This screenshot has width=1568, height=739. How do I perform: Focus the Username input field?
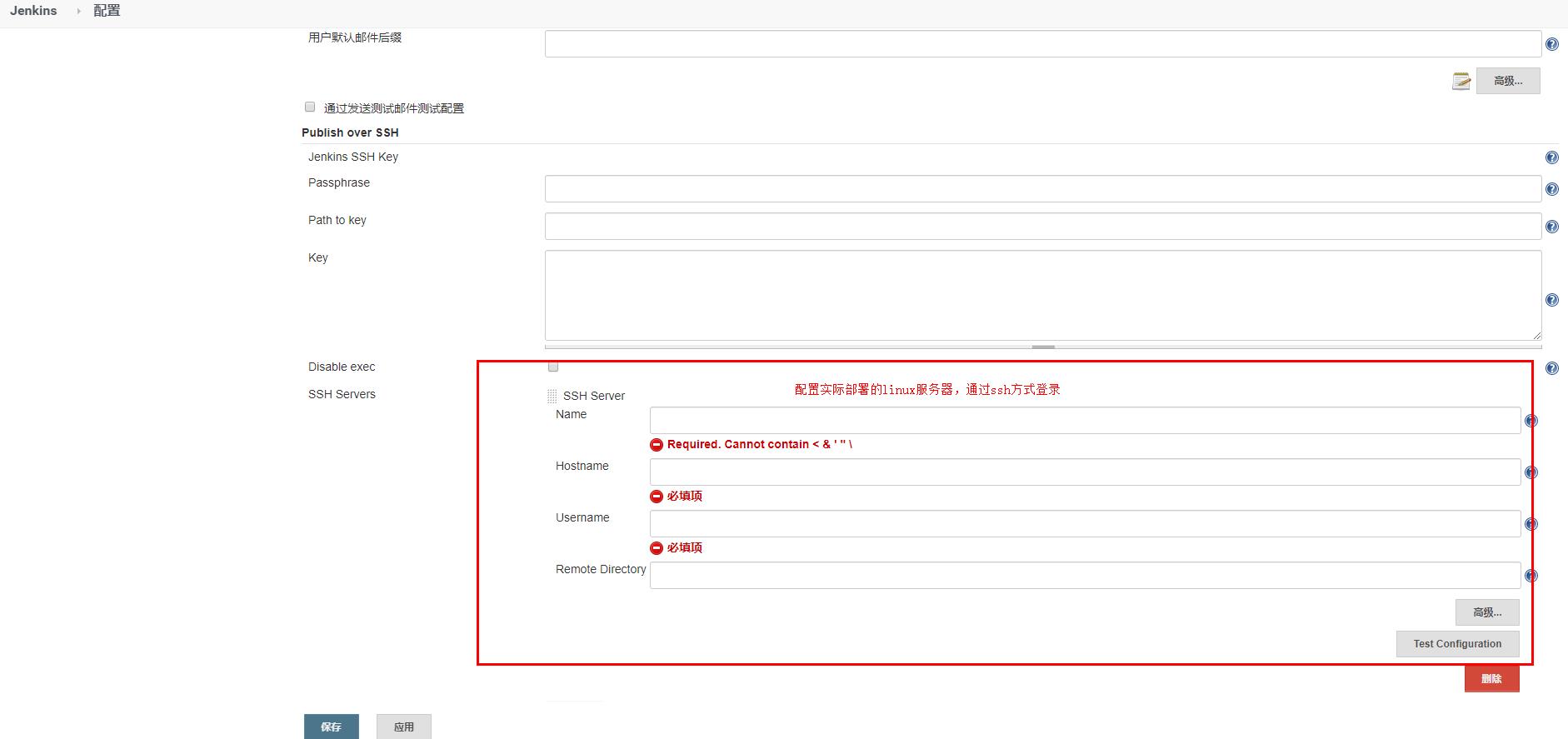click(1086, 524)
